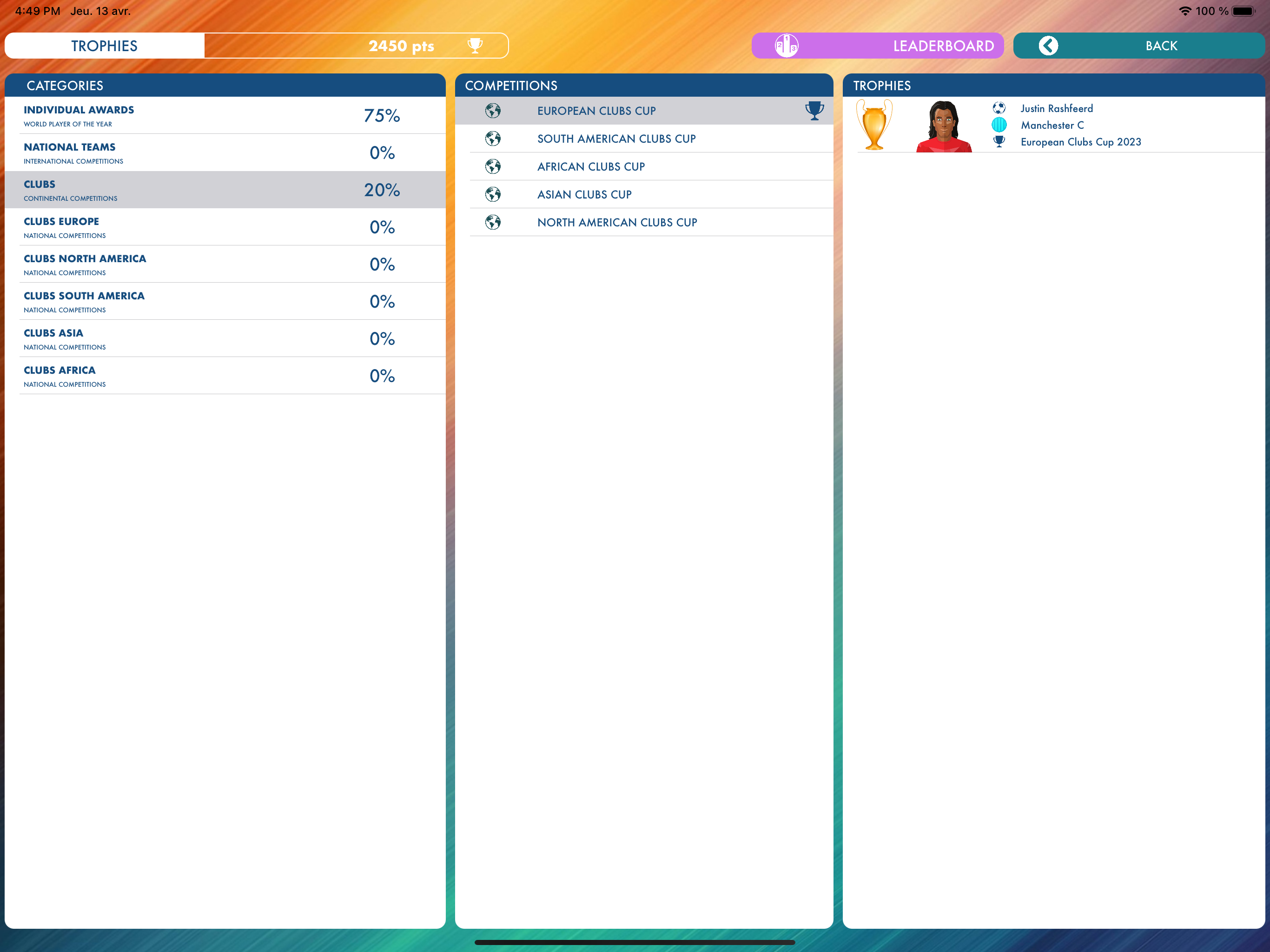Click the 0% value for Clubs North America
Screen dimensions: 1270x952
[382, 264]
